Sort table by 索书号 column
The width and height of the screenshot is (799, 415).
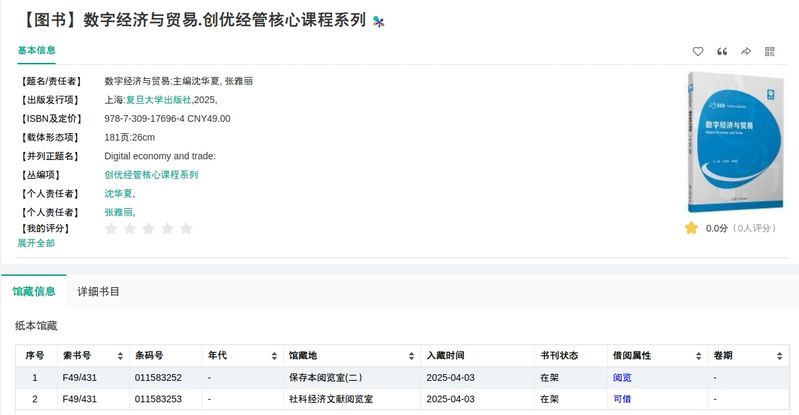point(121,356)
